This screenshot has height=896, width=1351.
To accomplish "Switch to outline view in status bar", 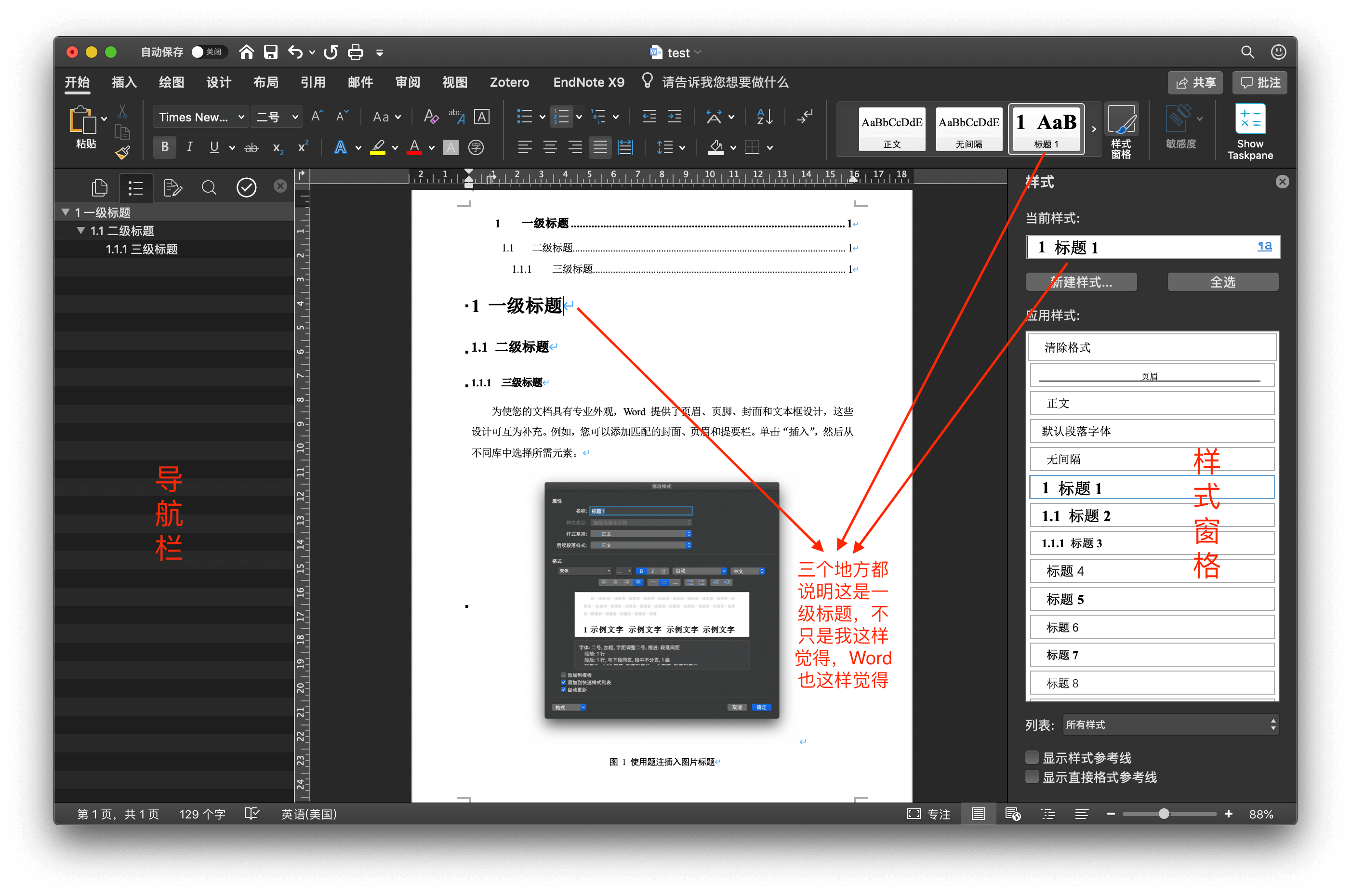I will click(1048, 814).
